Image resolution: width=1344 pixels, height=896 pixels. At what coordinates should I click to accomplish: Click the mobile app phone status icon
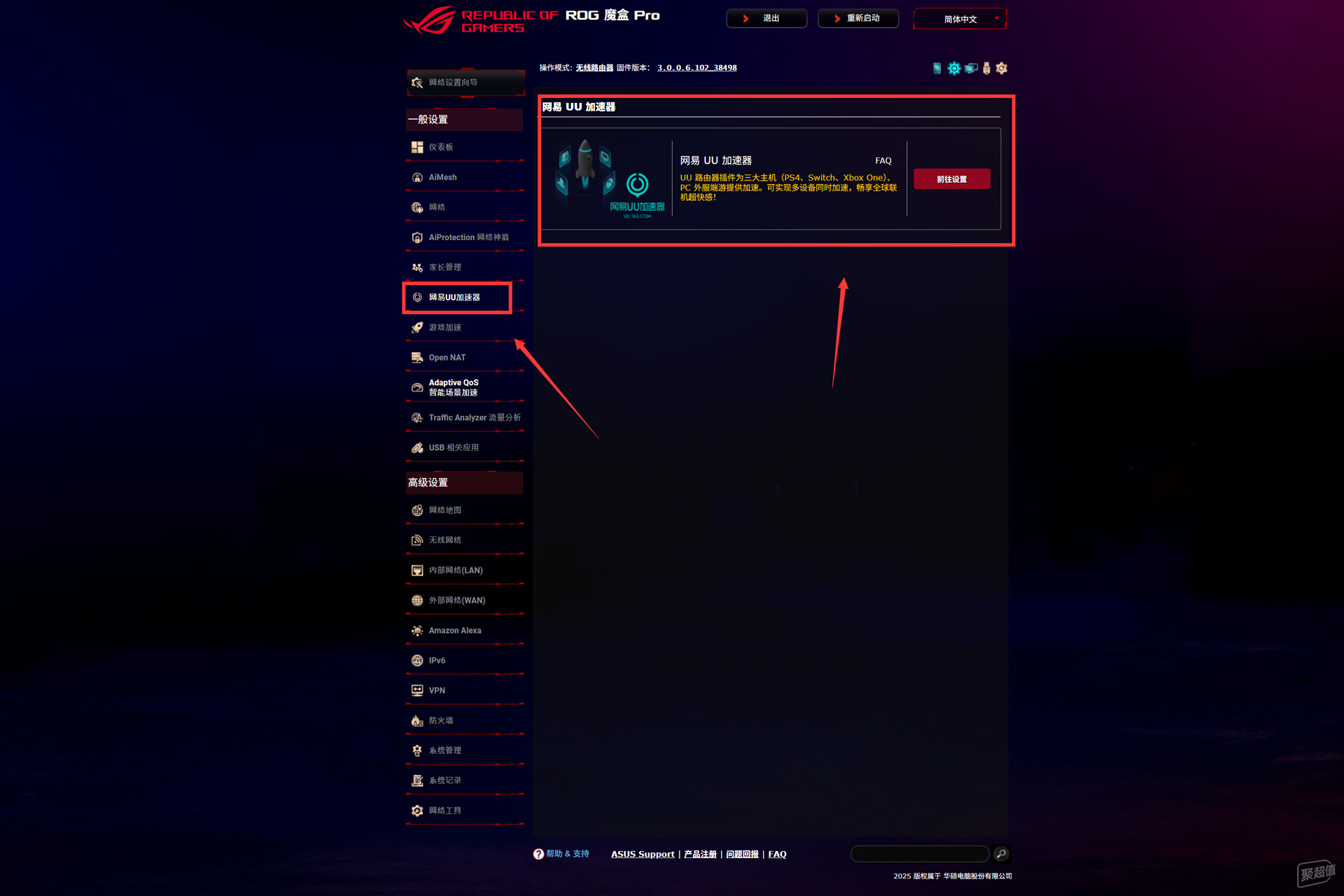(x=937, y=68)
